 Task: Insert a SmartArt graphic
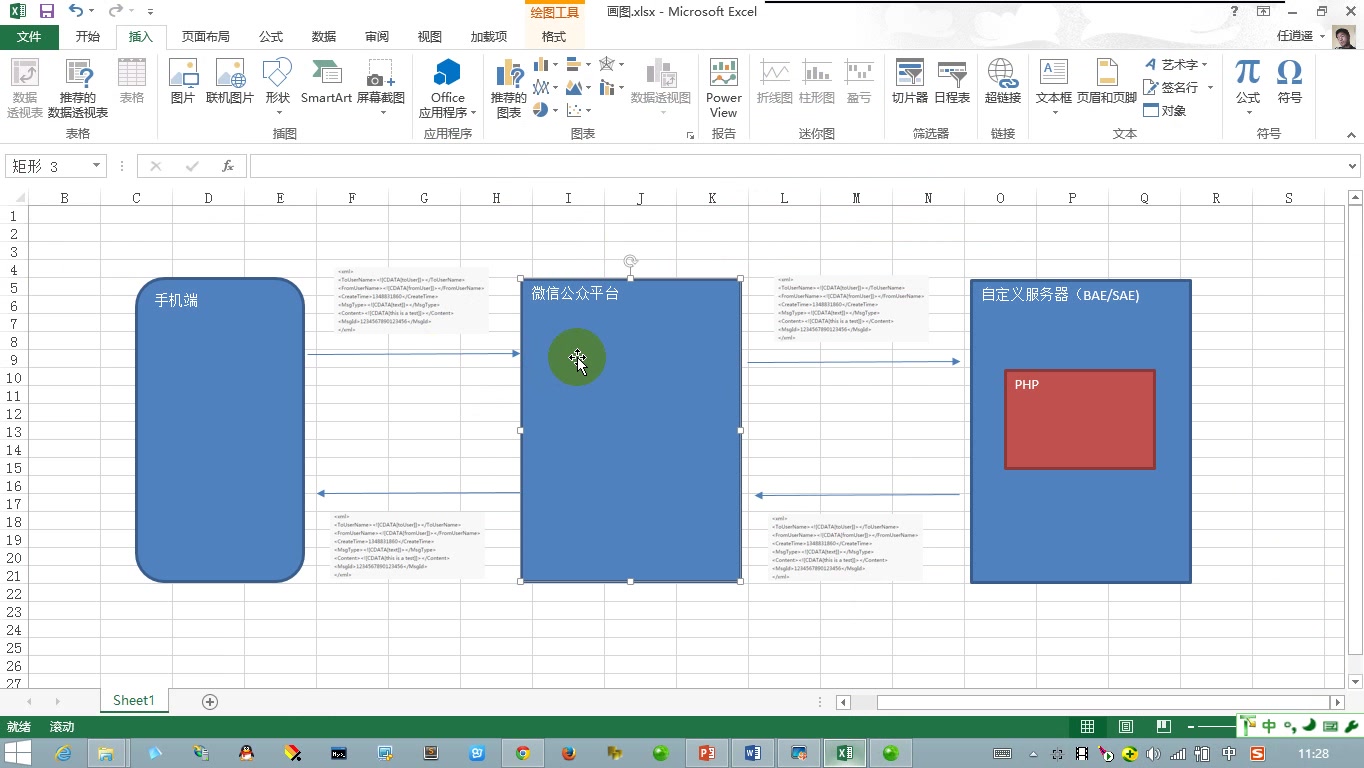(x=327, y=82)
